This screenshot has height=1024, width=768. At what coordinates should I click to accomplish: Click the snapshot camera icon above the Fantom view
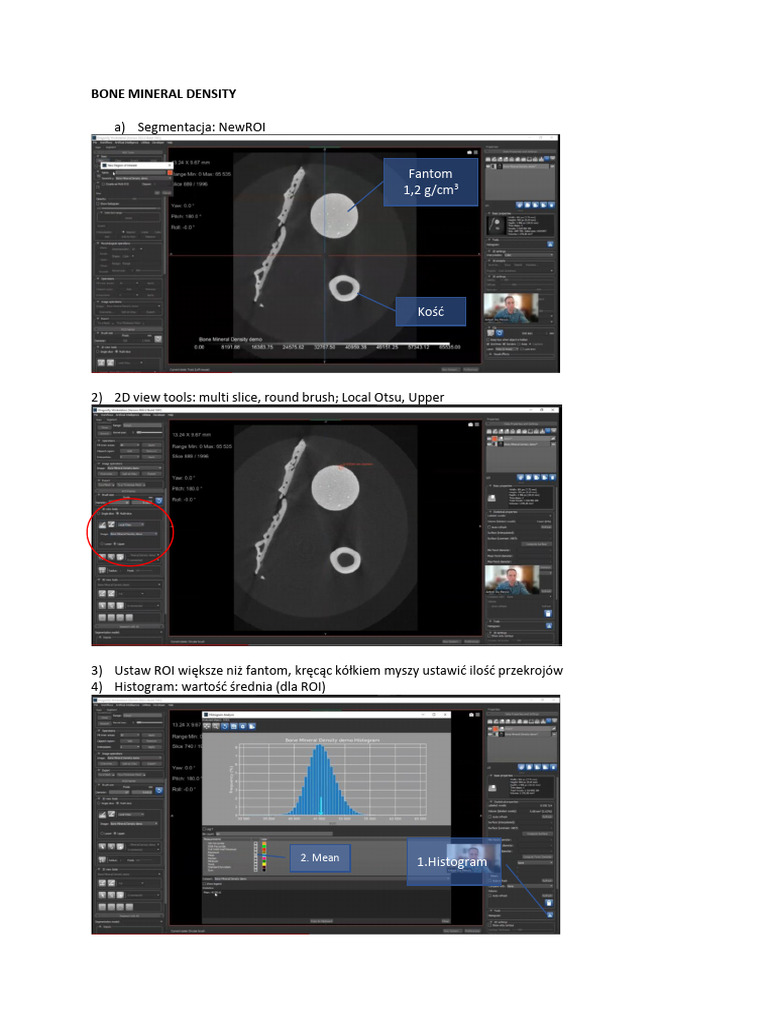470,152
